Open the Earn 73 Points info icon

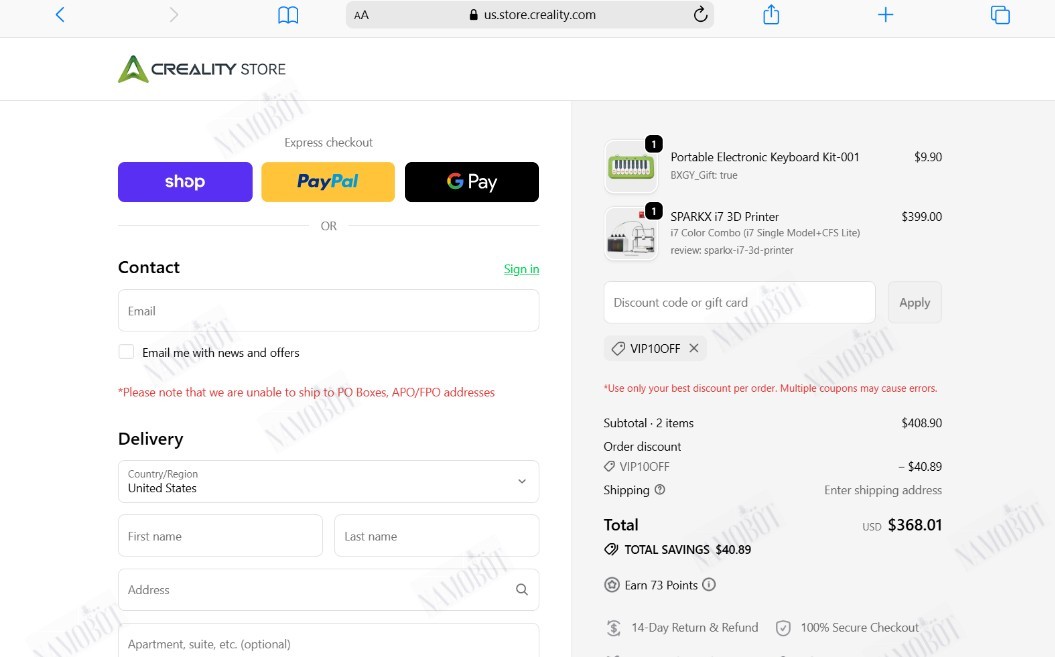708,584
